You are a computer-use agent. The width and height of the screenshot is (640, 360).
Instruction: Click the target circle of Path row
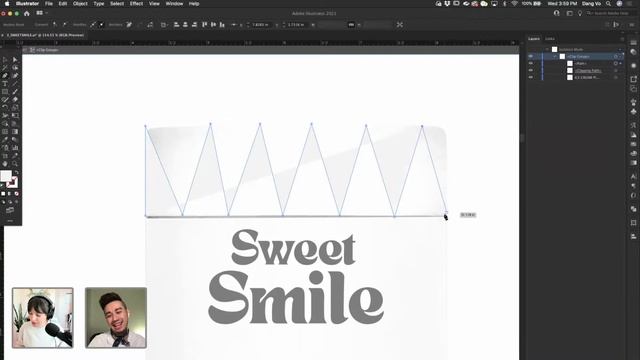pyautogui.click(x=616, y=63)
